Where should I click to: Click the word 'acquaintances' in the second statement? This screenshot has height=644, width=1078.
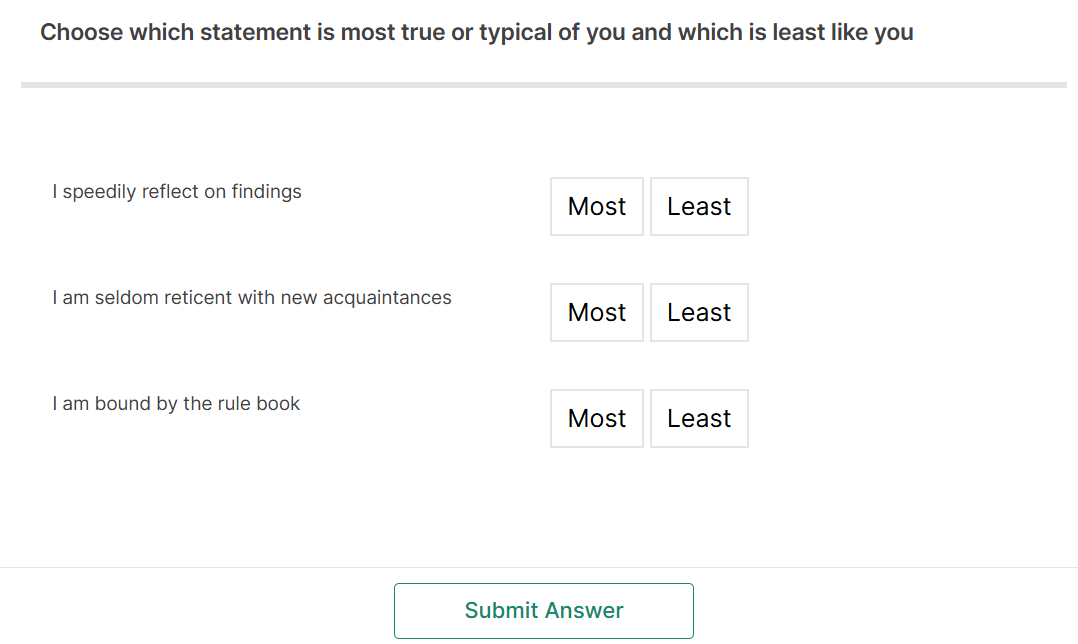tap(395, 298)
